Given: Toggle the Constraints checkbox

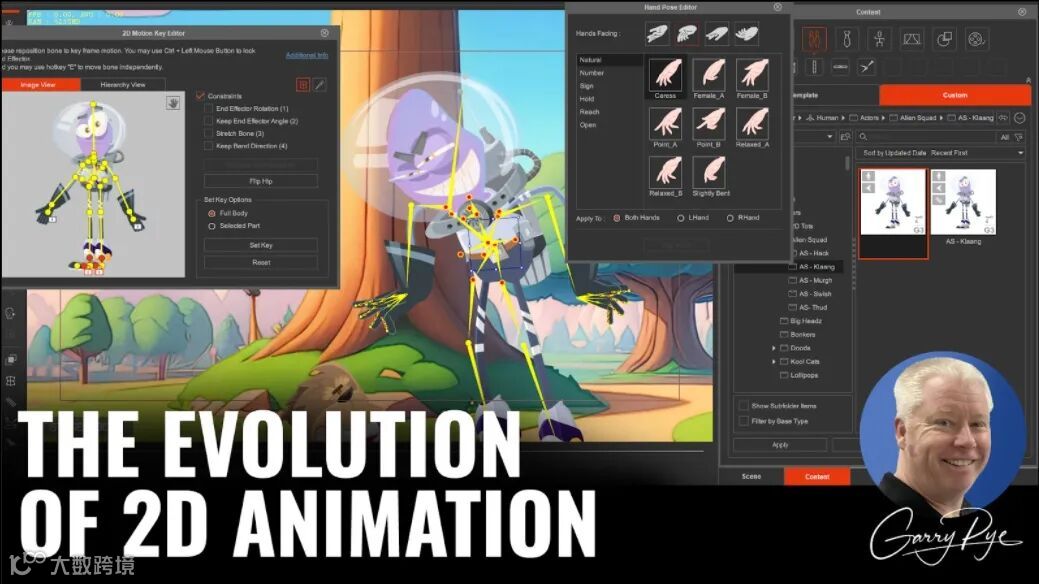Looking at the screenshot, I should pos(200,96).
